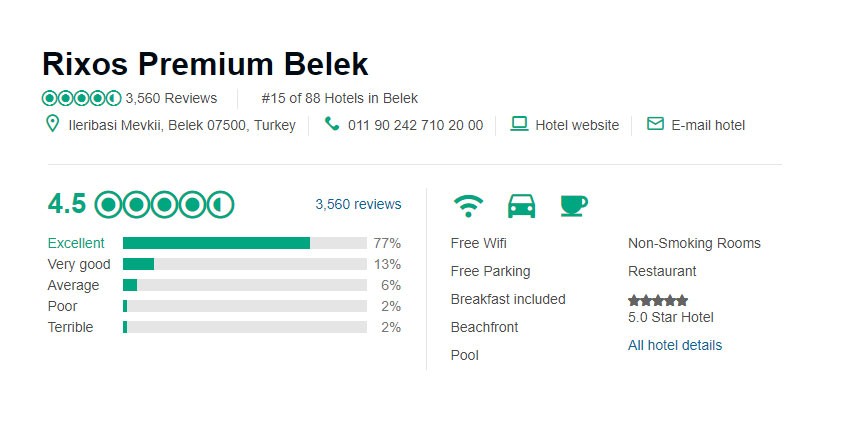Open the Hotel website link
This screenshot has height=444, width=860.
click(577, 125)
